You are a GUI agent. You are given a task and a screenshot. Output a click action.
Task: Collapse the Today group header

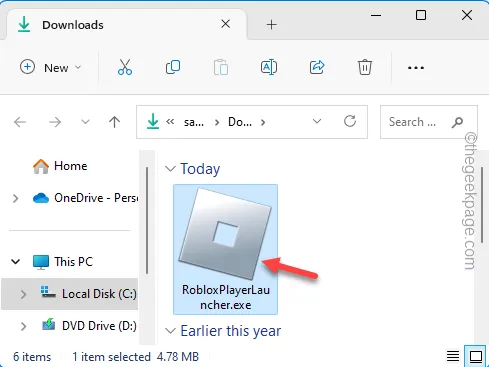tap(170, 169)
